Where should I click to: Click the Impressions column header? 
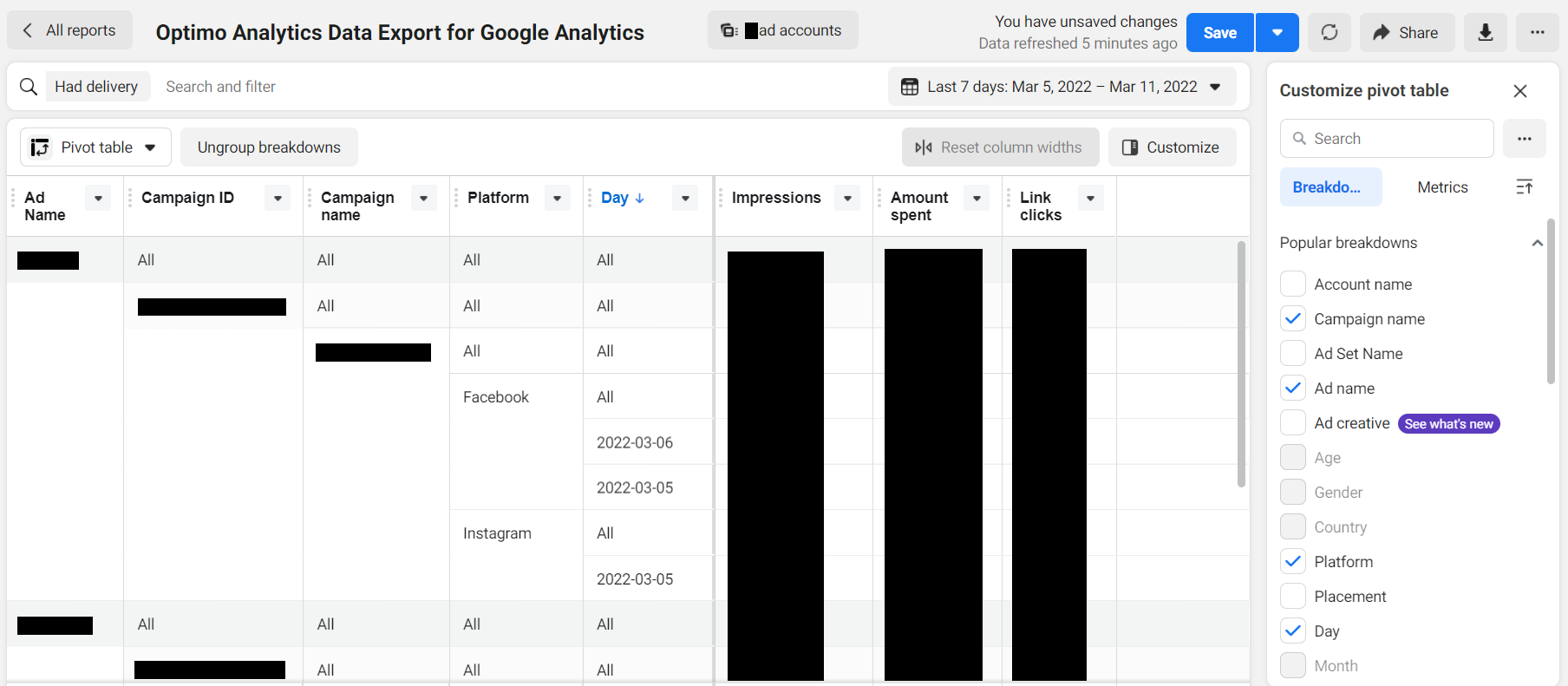pyautogui.click(x=776, y=198)
